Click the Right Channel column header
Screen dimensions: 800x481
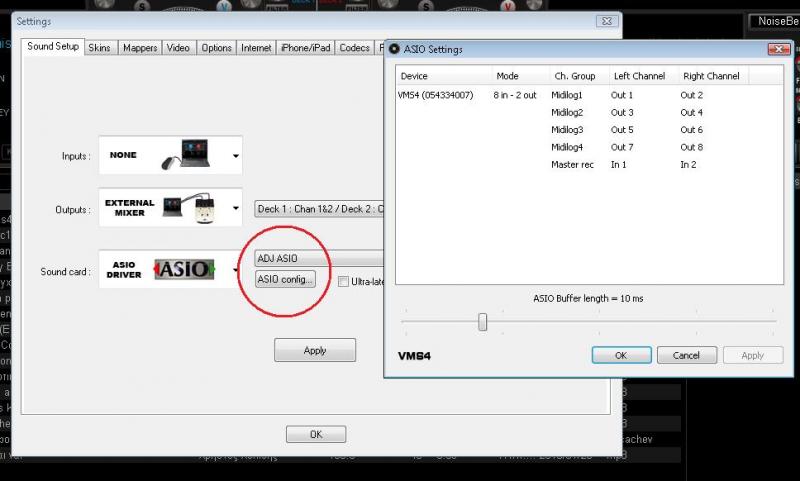pos(713,76)
